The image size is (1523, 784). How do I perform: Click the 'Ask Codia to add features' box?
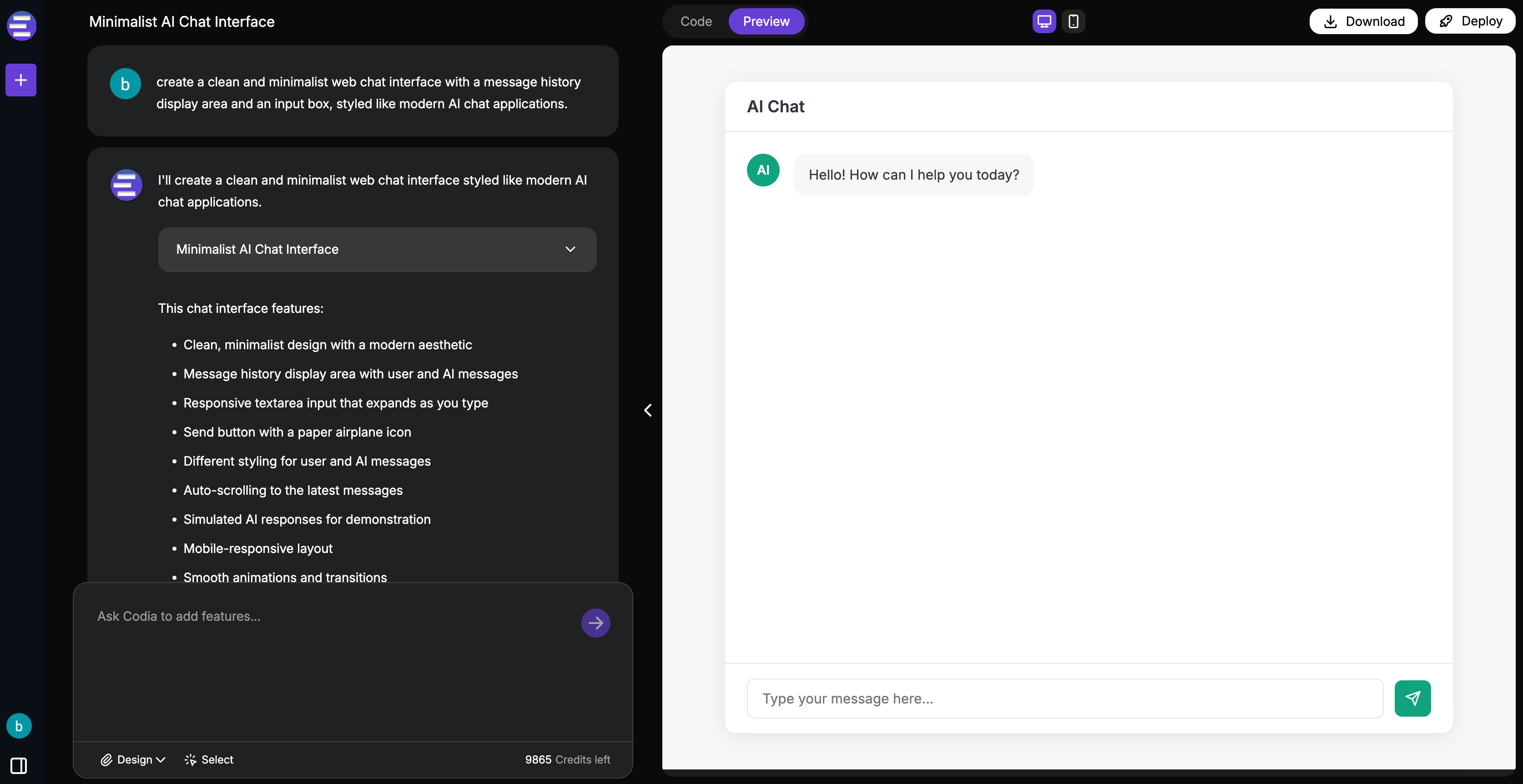pos(331,650)
